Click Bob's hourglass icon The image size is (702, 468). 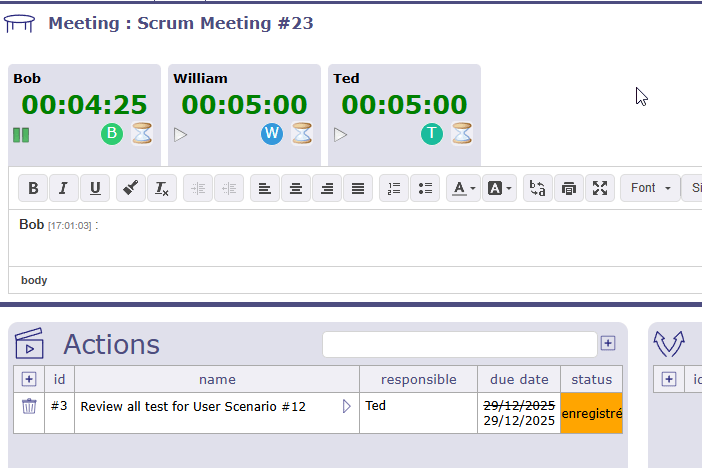(142, 134)
